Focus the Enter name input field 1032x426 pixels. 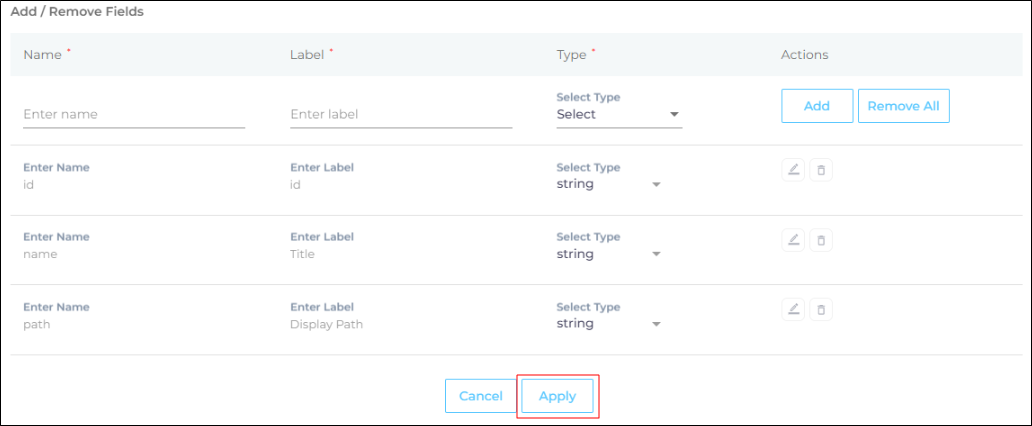coord(133,115)
